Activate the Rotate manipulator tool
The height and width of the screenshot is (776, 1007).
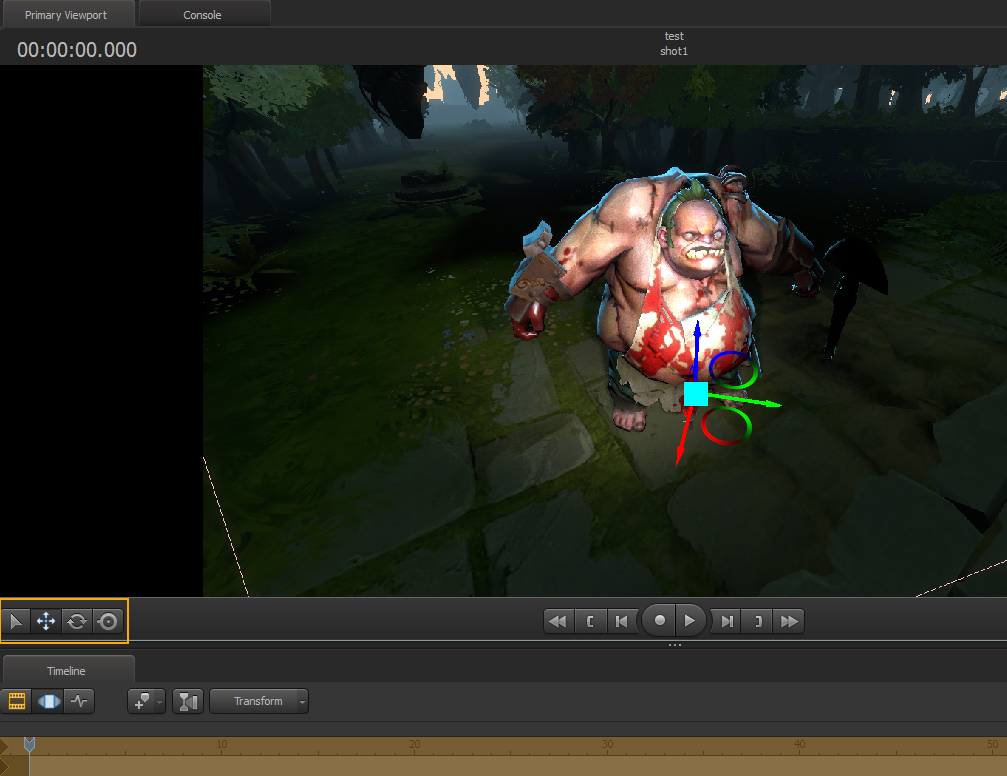click(x=77, y=621)
